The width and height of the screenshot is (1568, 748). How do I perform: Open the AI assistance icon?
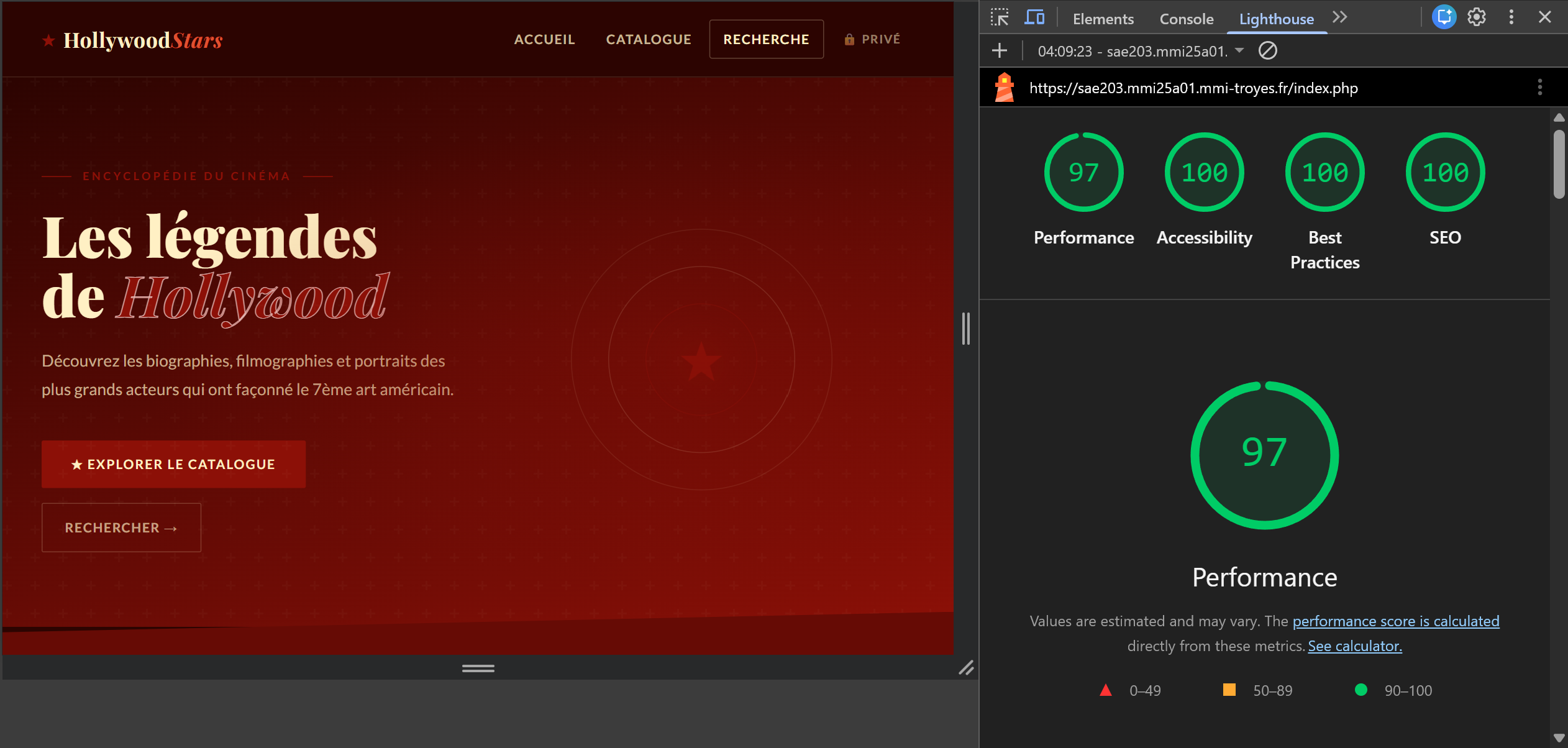[x=1444, y=17]
